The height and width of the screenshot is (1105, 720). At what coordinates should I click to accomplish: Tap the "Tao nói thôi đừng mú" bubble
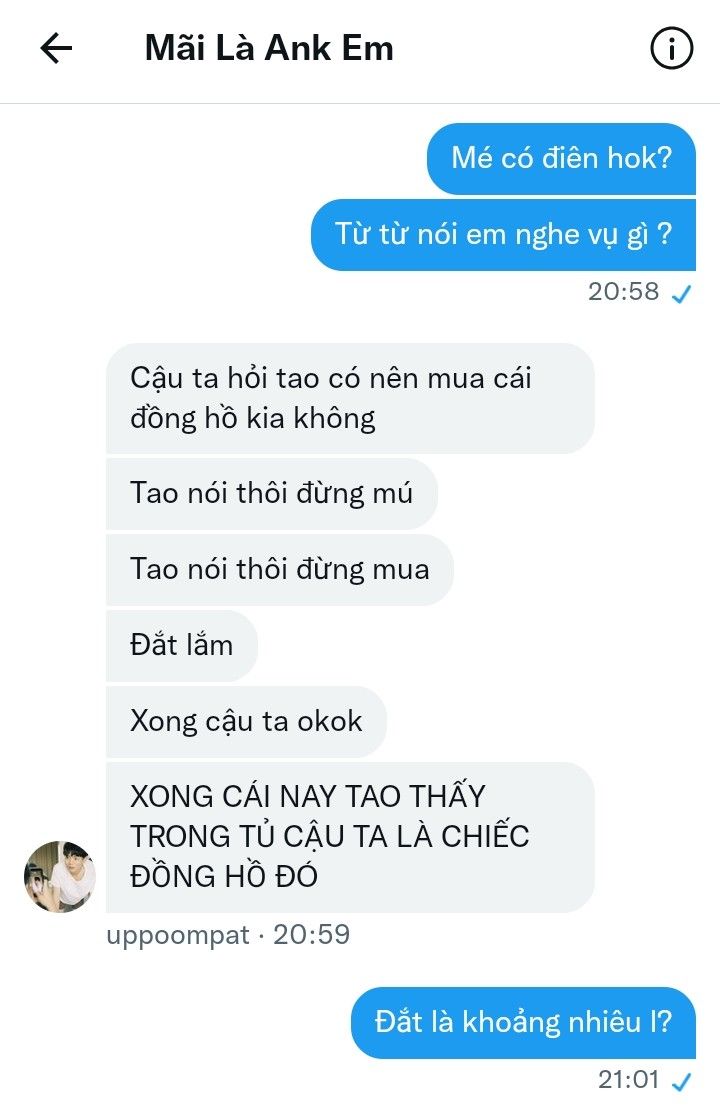[x=272, y=493]
